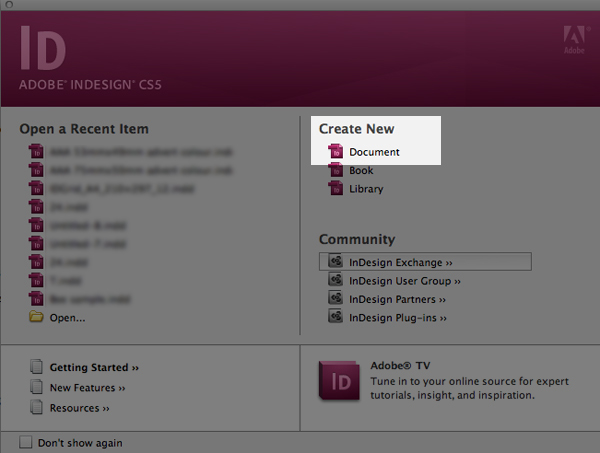Click the yellow folder Open icon
This screenshot has width=600, height=453.
click(37, 317)
